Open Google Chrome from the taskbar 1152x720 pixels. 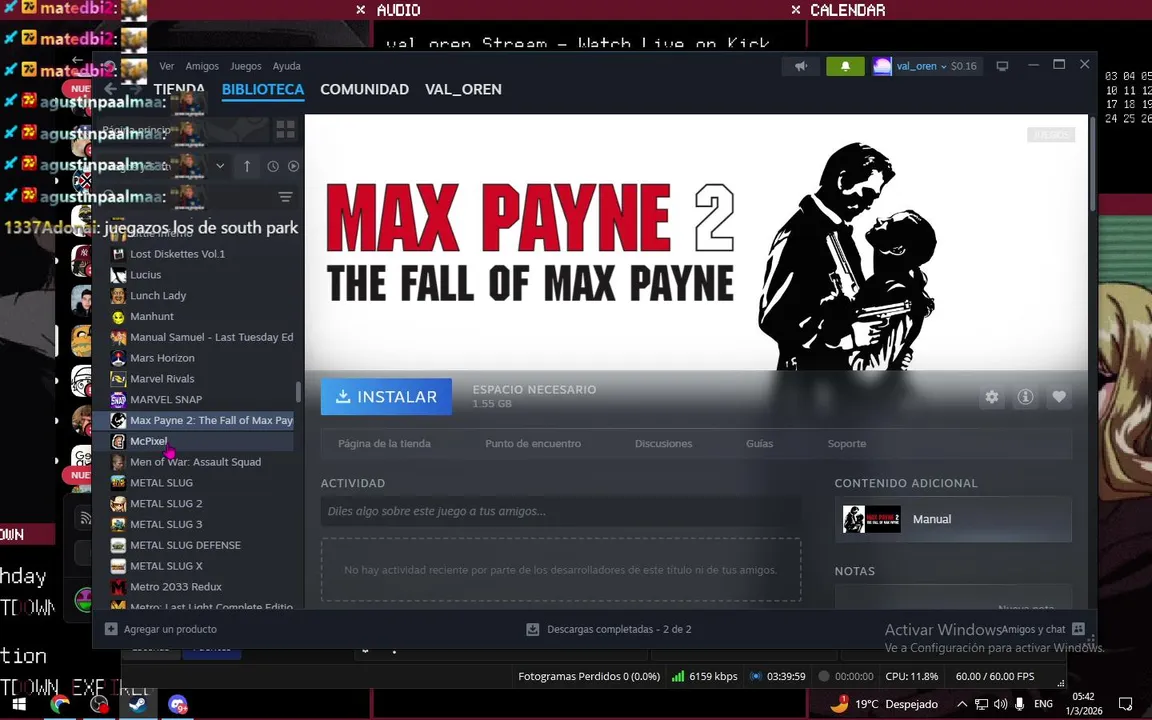[x=60, y=704]
